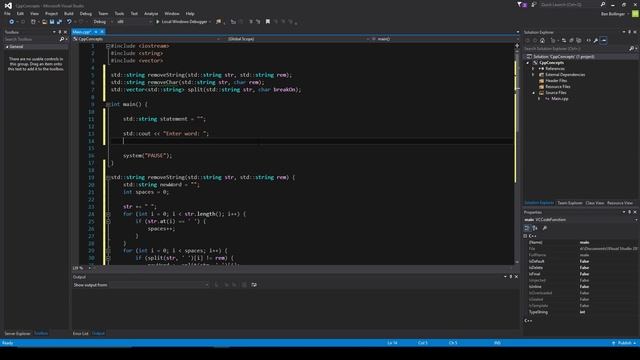Toggle auto-hide pin on Solution Explorer
Screen dimensions: 640x360
[x=629, y=32]
